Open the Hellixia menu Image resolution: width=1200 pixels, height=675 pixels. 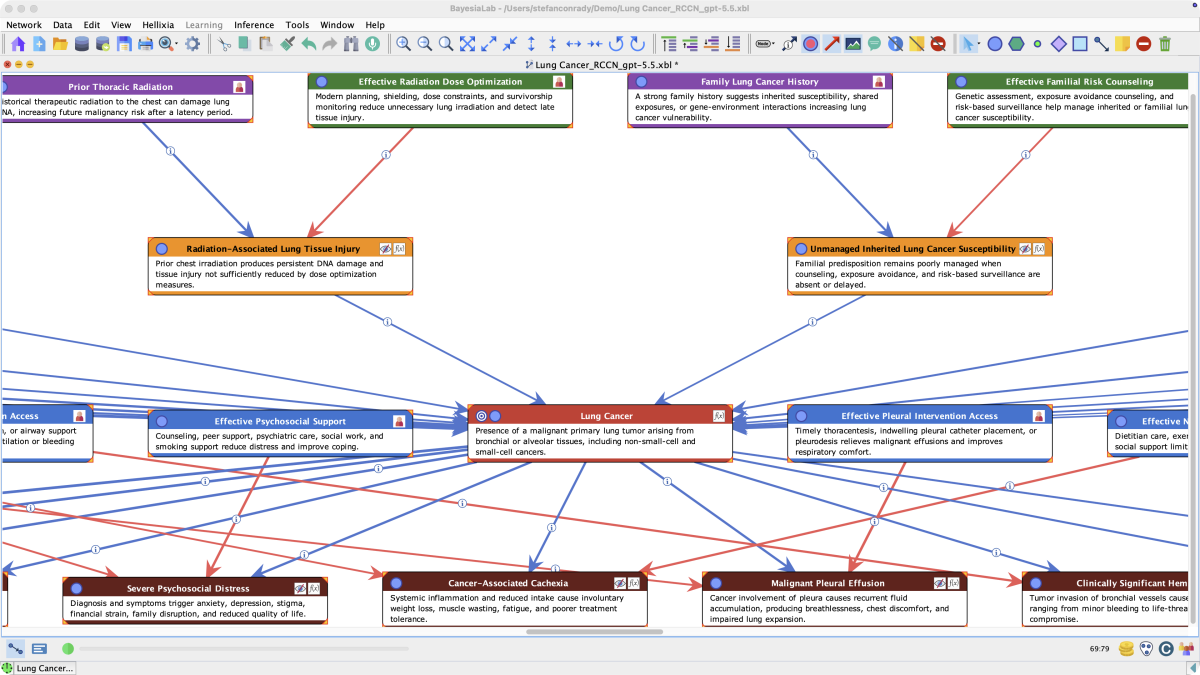[157, 24]
